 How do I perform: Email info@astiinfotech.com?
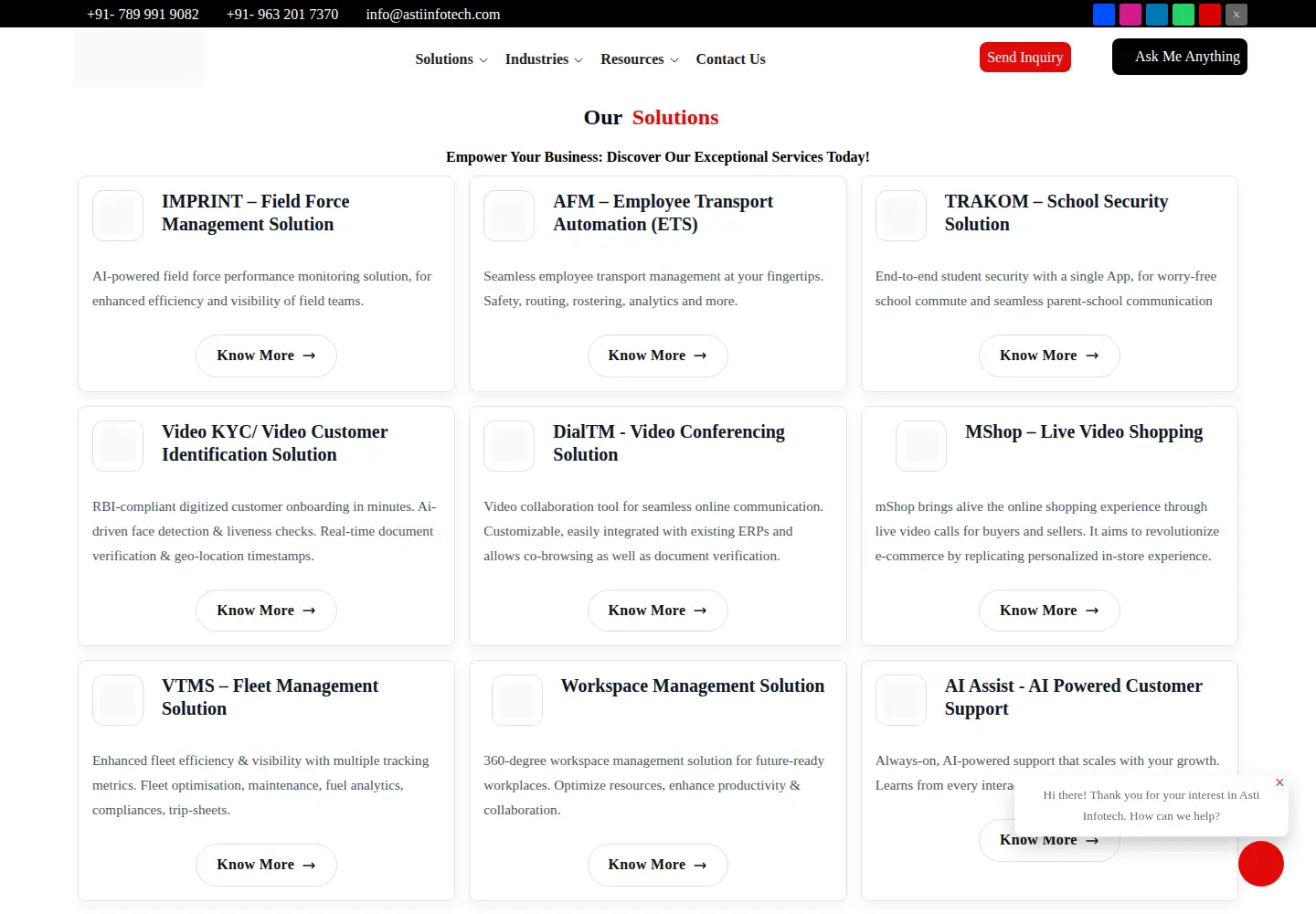click(x=433, y=15)
